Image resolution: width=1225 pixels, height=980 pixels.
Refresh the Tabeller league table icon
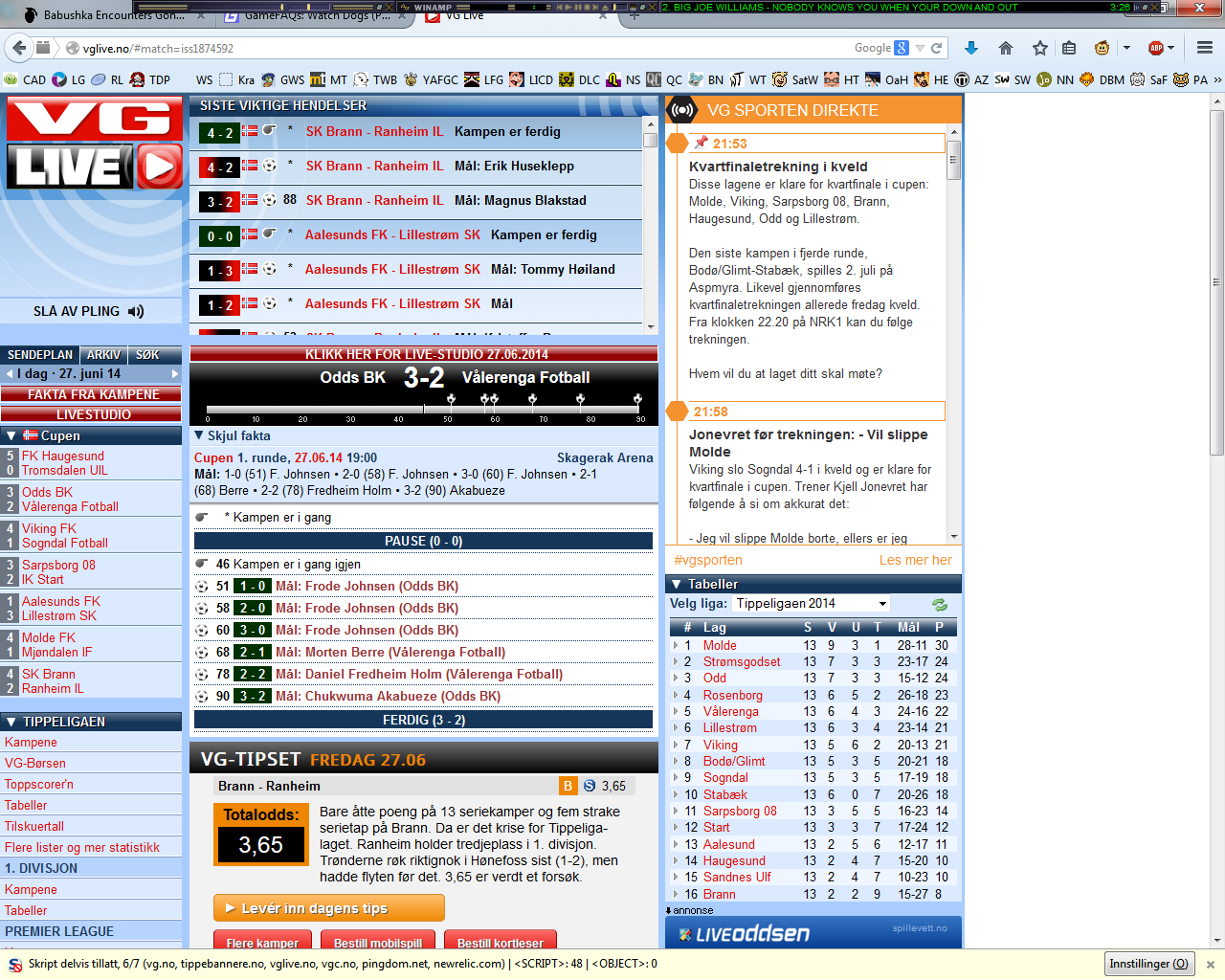[940, 604]
